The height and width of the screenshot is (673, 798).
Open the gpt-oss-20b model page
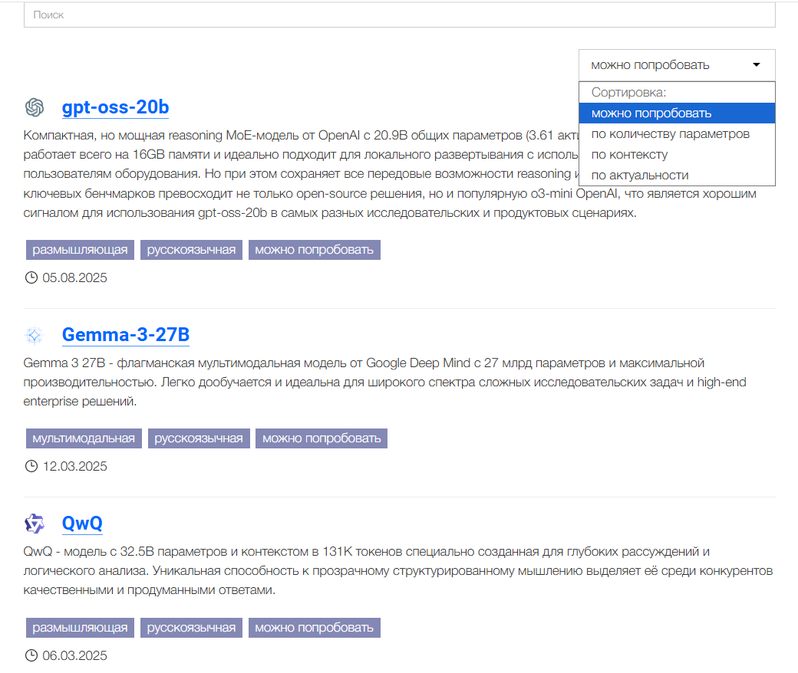click(115, 108)
